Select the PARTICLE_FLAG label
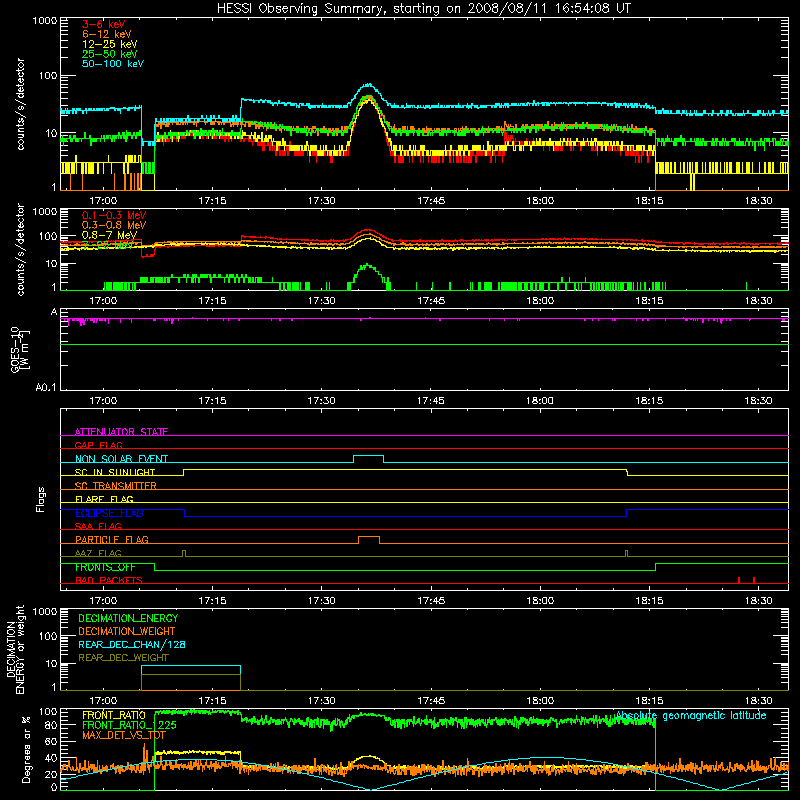 (x=112, y=539)
